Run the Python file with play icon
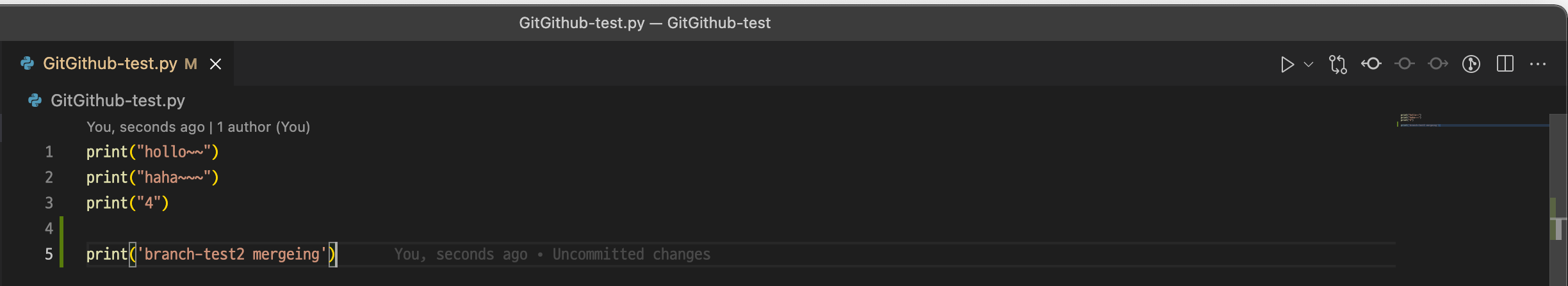Screen dimensions: 1568x286 click(1287, 64)
